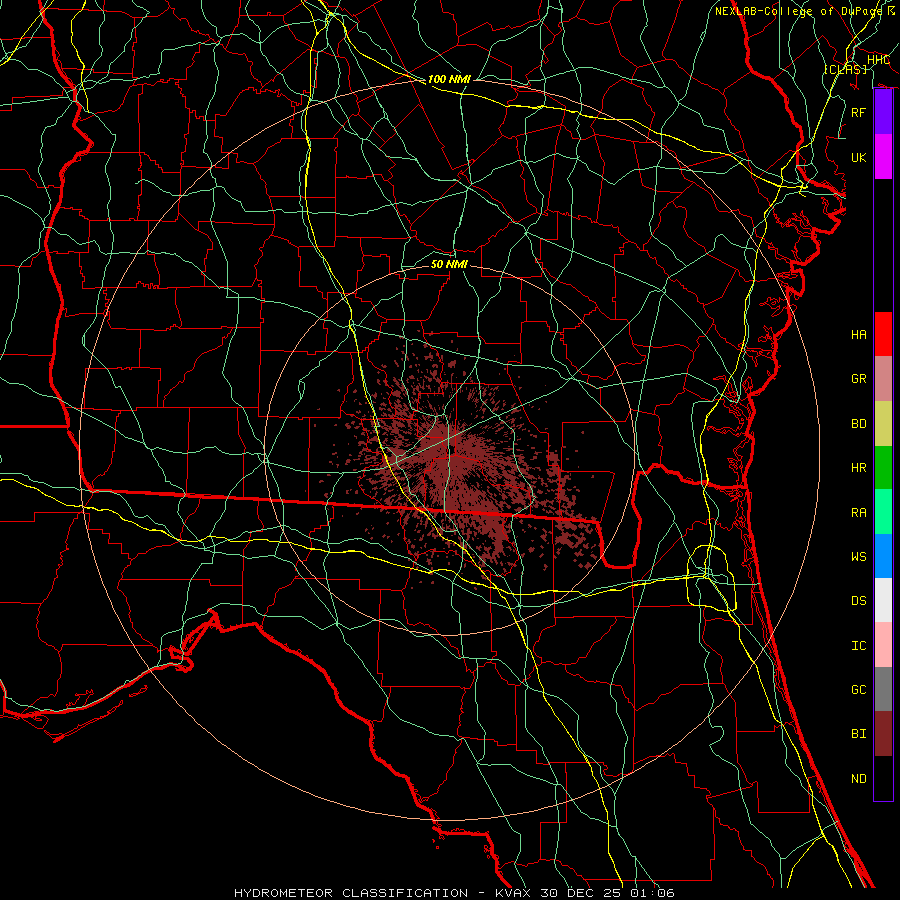900x900 pixels.
Task: Click the brown BI legend swatch
Action: pyautogui.click(x=883, y=734)
